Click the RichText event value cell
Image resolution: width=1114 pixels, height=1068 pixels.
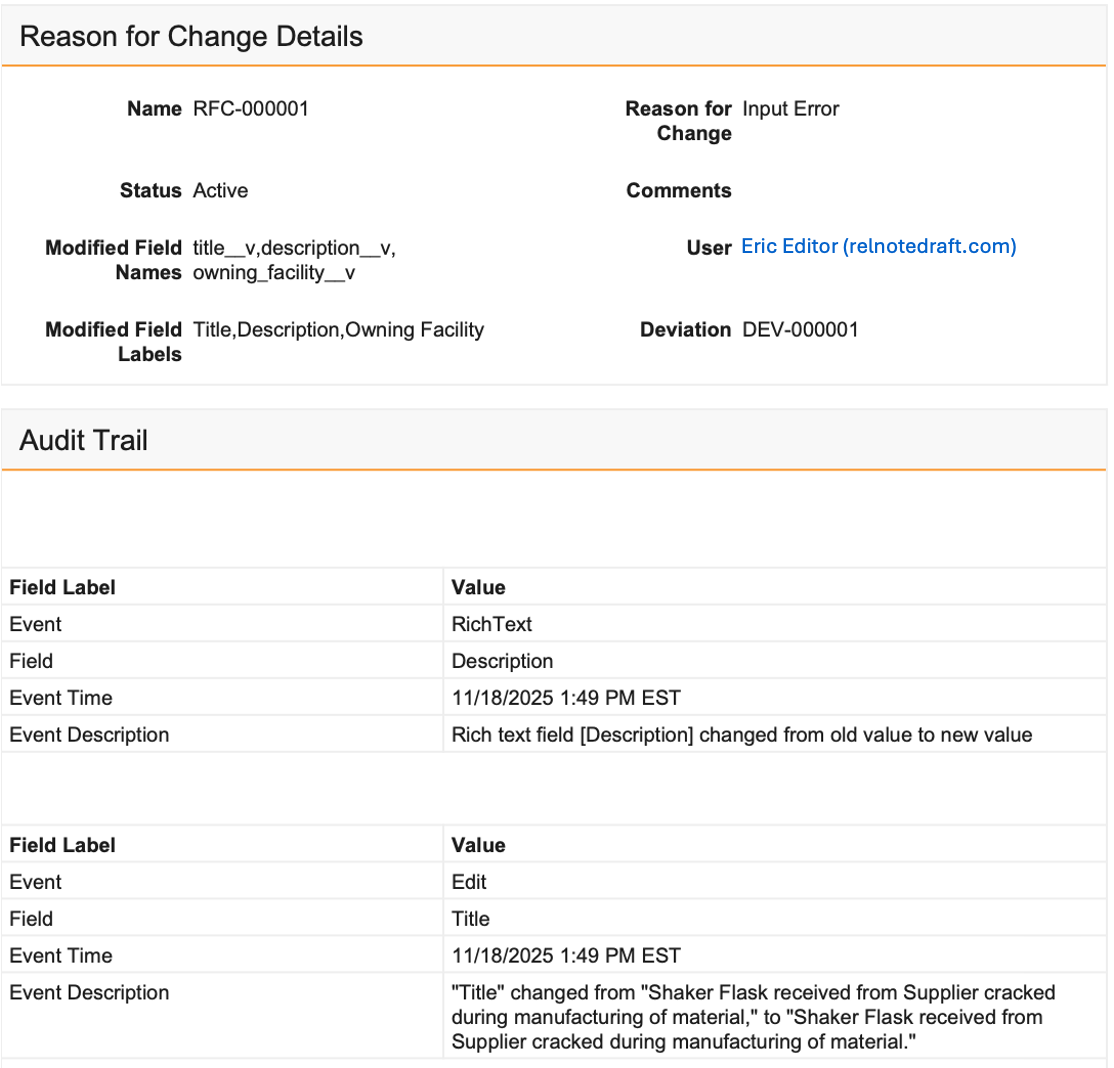[x=492, y=624]
